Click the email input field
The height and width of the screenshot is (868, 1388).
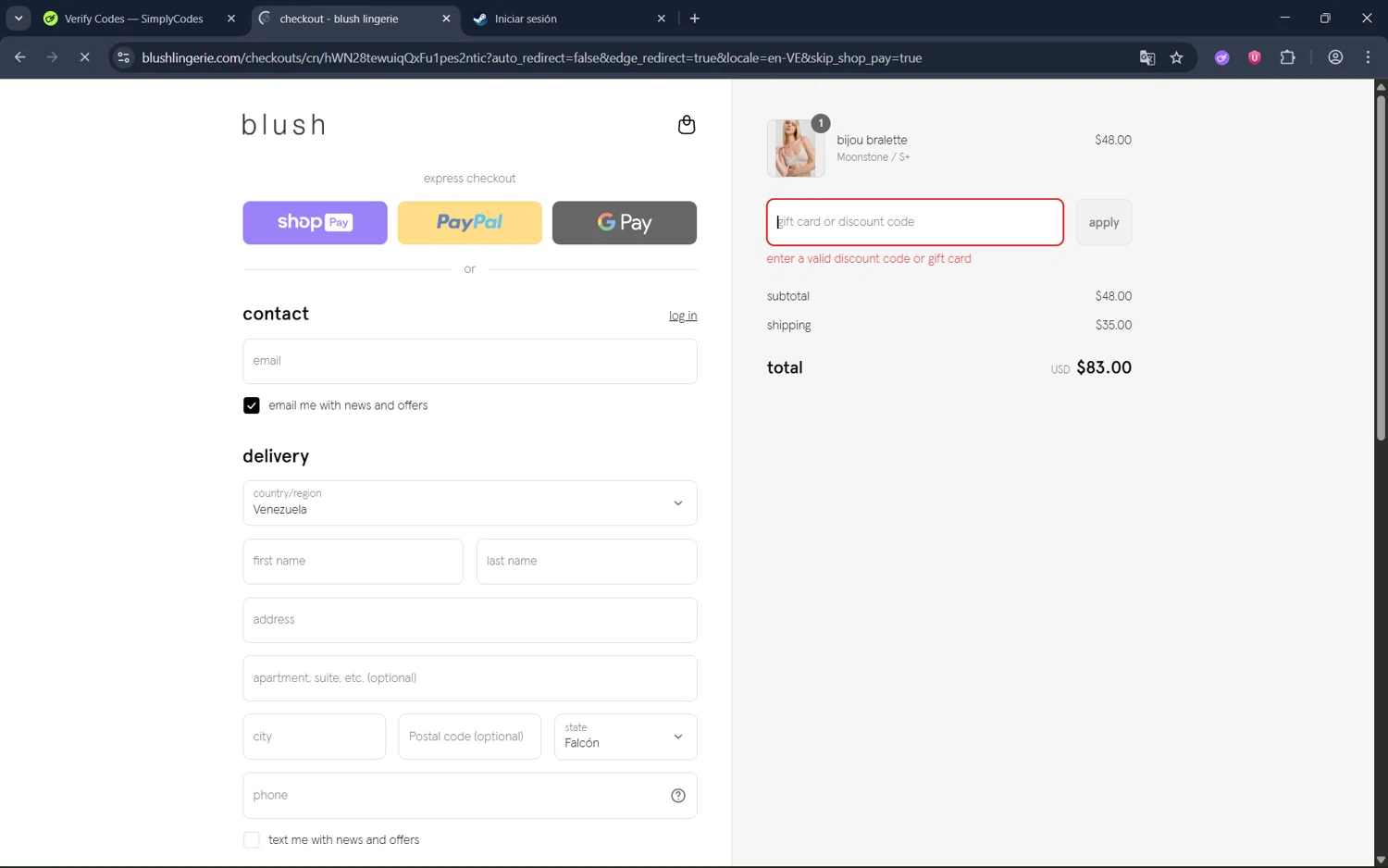tap(469, 361)
